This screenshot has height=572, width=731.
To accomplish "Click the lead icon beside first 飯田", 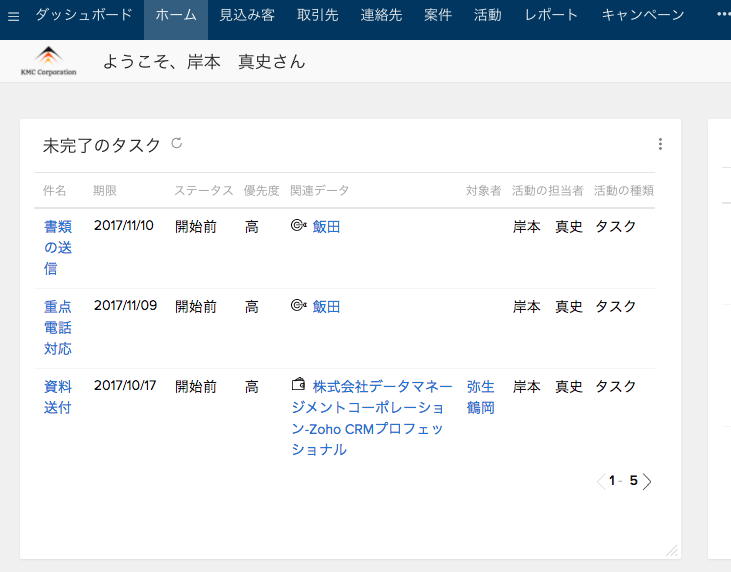I will 298,226.
